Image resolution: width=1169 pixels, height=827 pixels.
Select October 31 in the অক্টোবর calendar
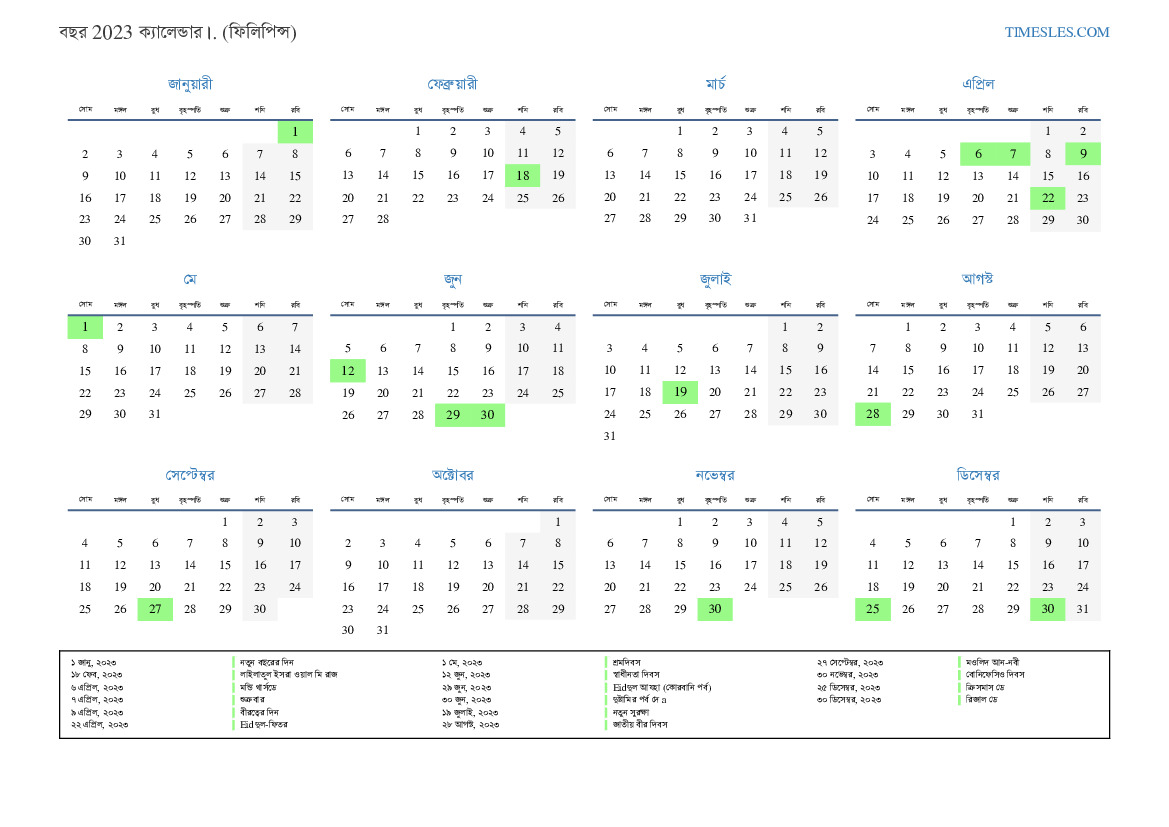click(x=383, y=631)
